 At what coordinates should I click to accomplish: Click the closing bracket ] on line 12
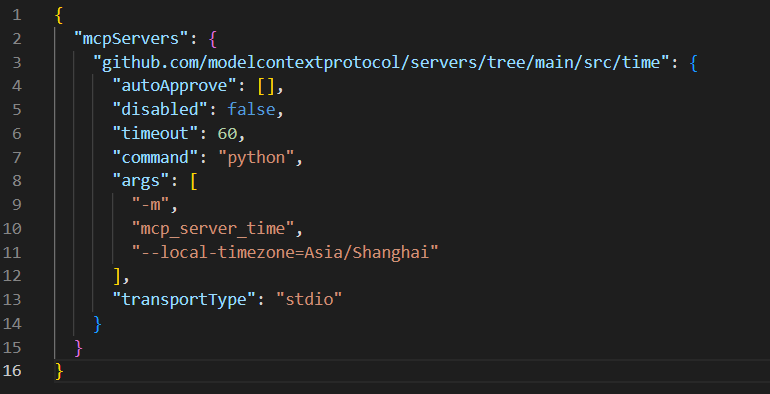(117, 277)
